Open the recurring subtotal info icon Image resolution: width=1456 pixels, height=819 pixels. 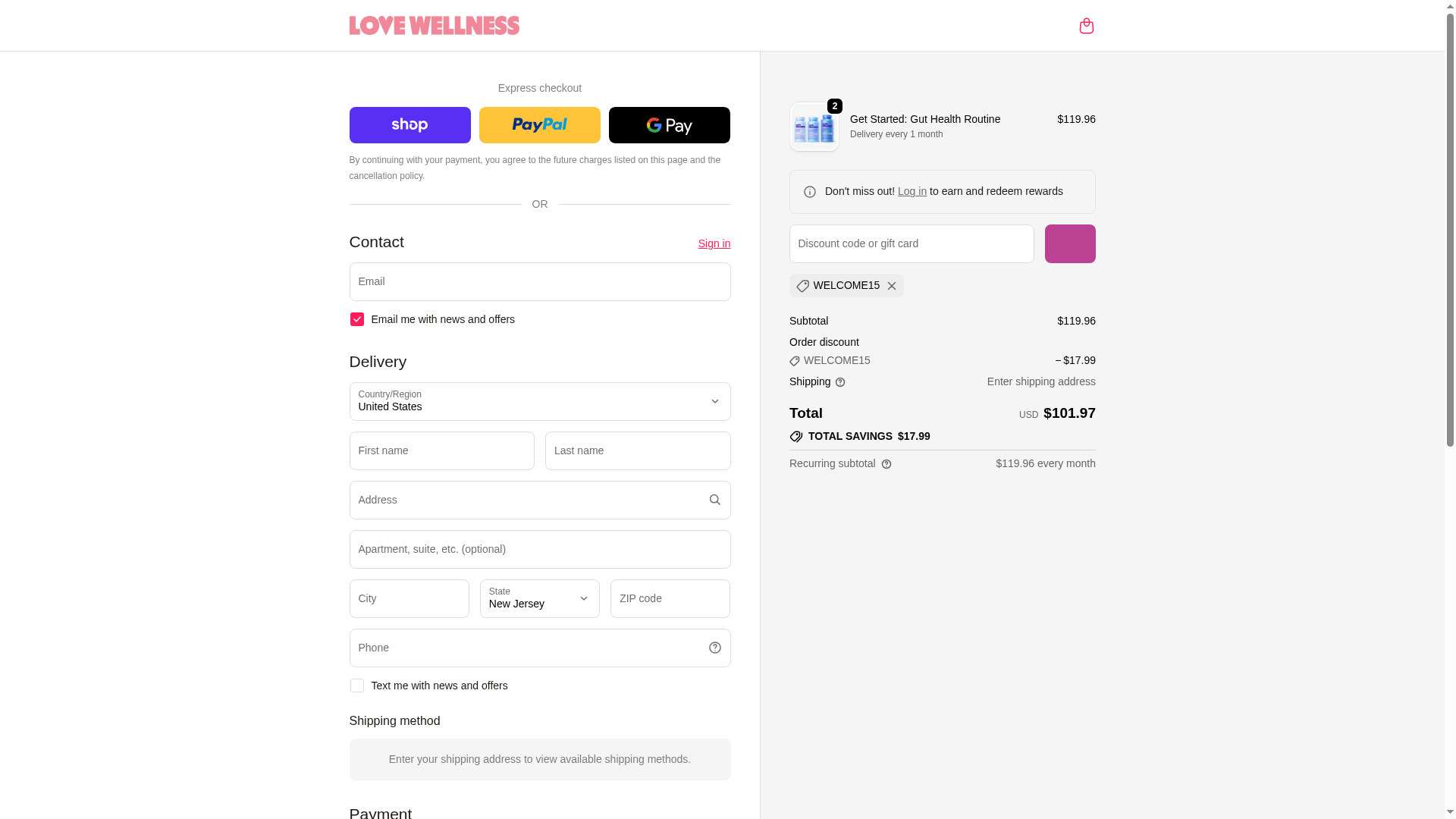tap(886, 464)
